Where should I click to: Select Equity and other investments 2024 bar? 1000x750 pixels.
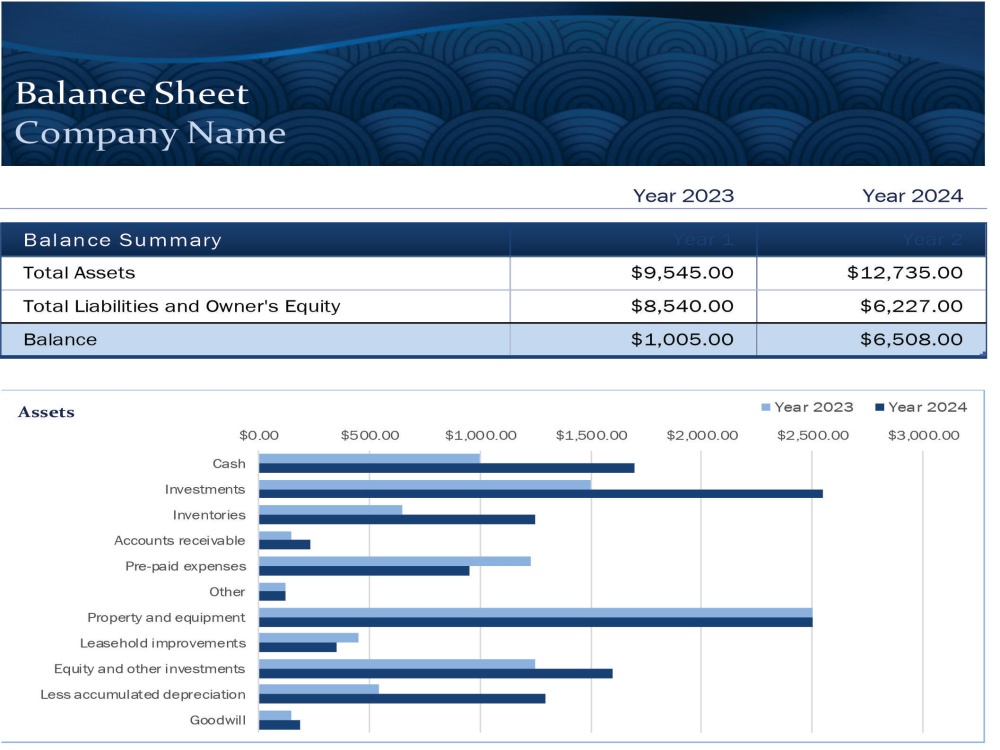pos(436,673)
